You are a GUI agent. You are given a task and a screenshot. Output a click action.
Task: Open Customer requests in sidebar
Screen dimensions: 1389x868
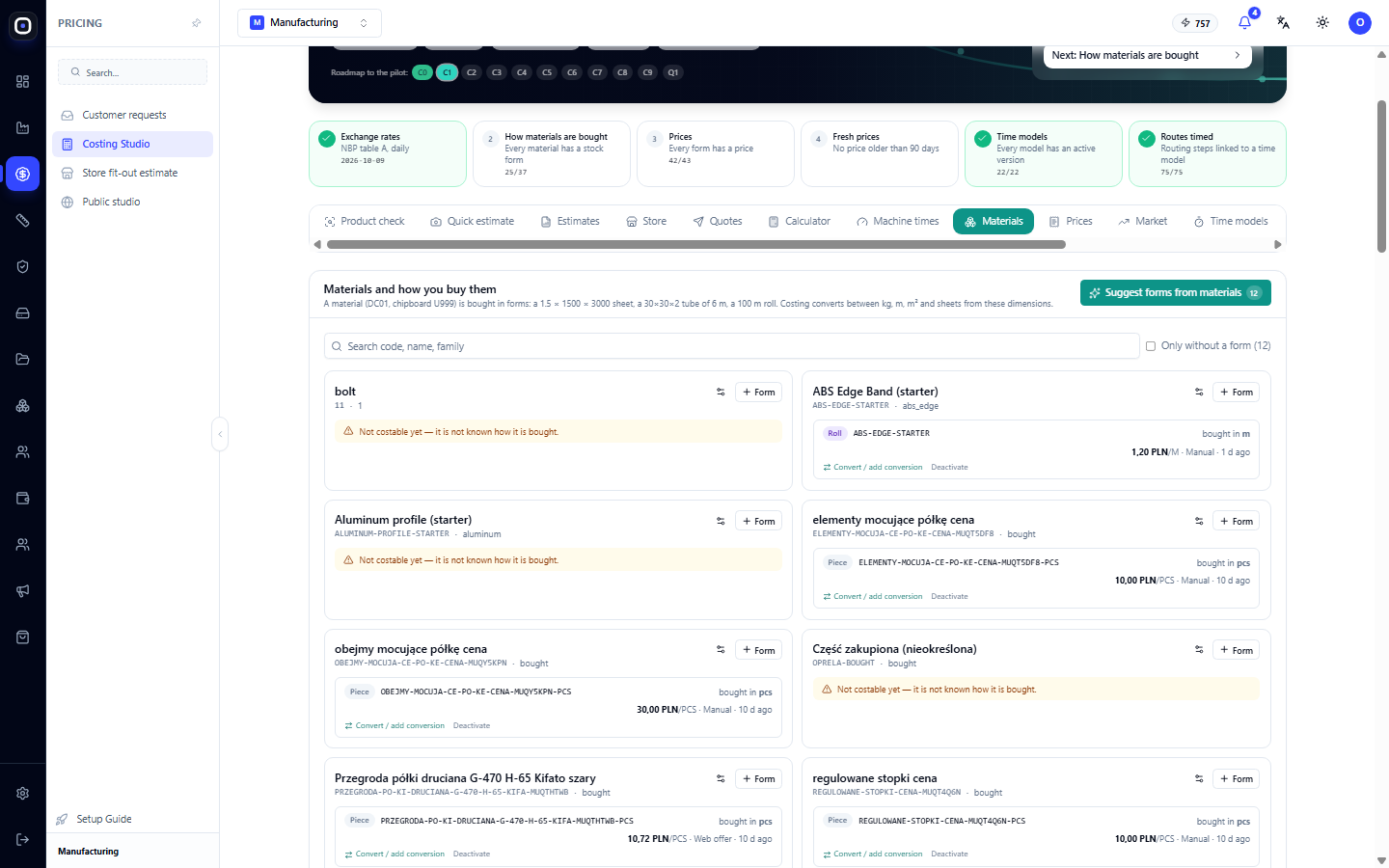pyautogui.click(x=132, y=115)
